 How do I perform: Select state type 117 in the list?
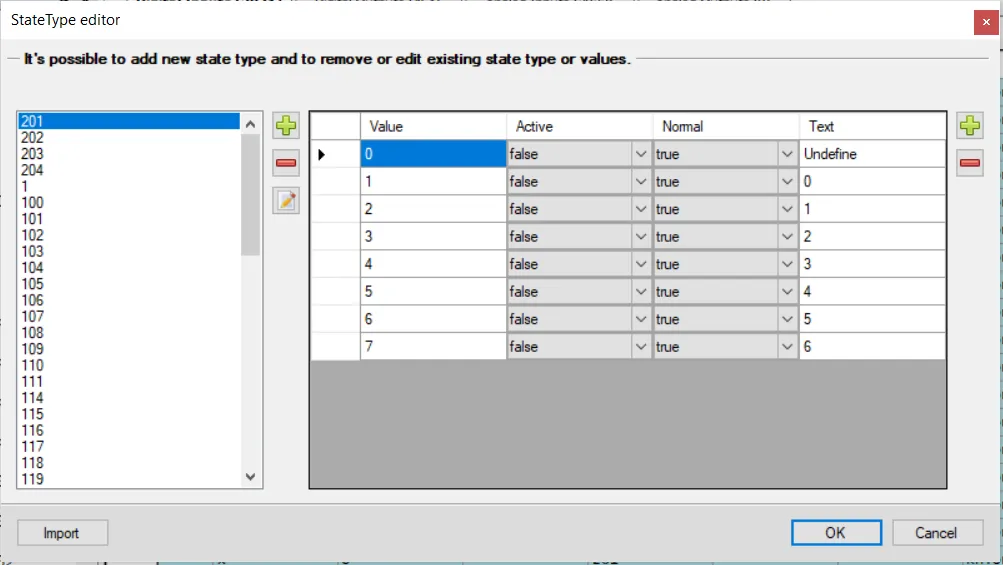coord(129,447)
